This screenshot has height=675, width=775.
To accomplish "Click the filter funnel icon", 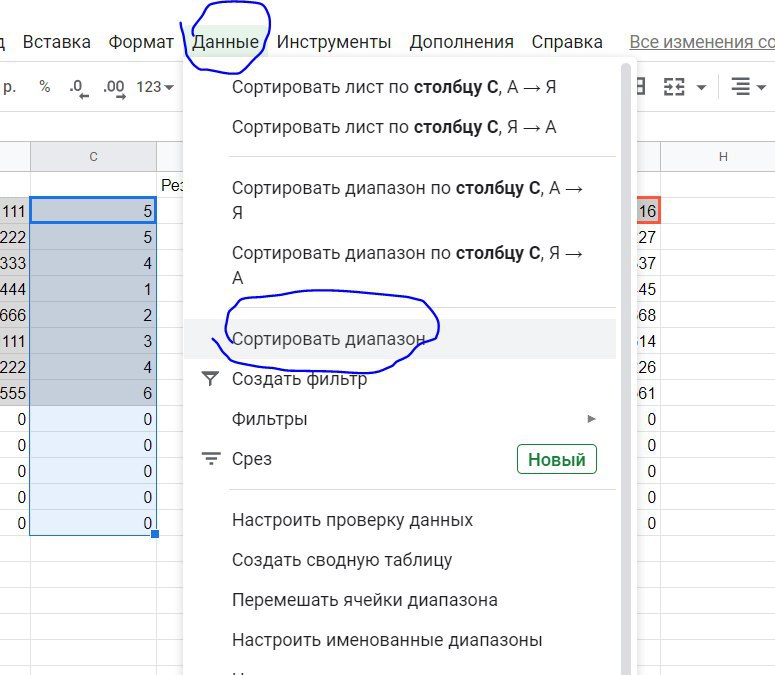I will click(210, 379).
